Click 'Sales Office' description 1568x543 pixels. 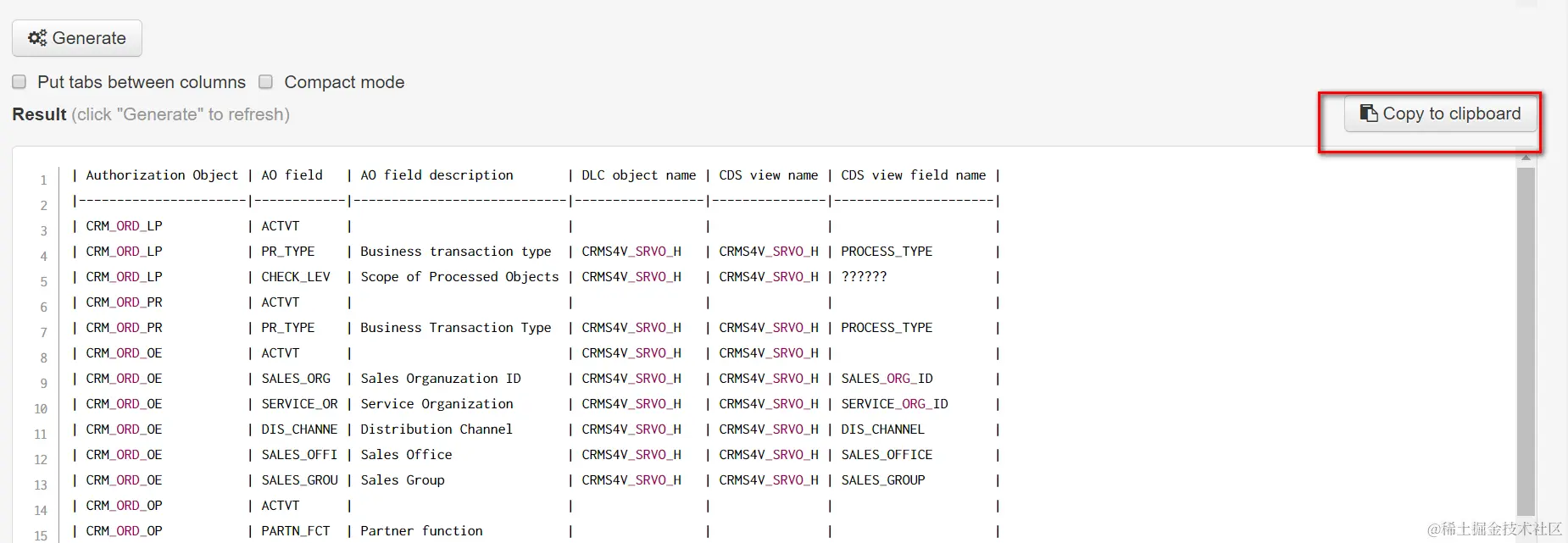pyautogui.click(x=406, y=455)
